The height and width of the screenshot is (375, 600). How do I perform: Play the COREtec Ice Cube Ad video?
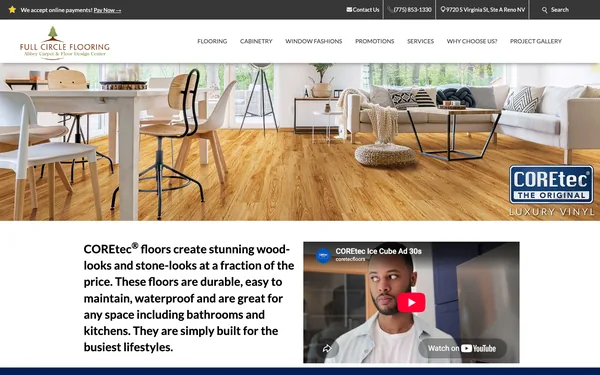tap(411, 302)
